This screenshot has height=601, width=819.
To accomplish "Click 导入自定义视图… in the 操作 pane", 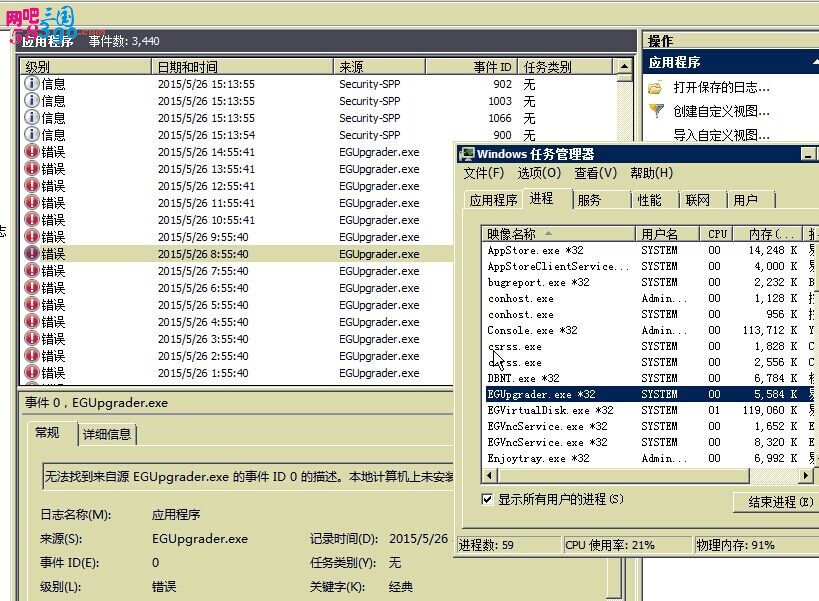I will (721, 135).
